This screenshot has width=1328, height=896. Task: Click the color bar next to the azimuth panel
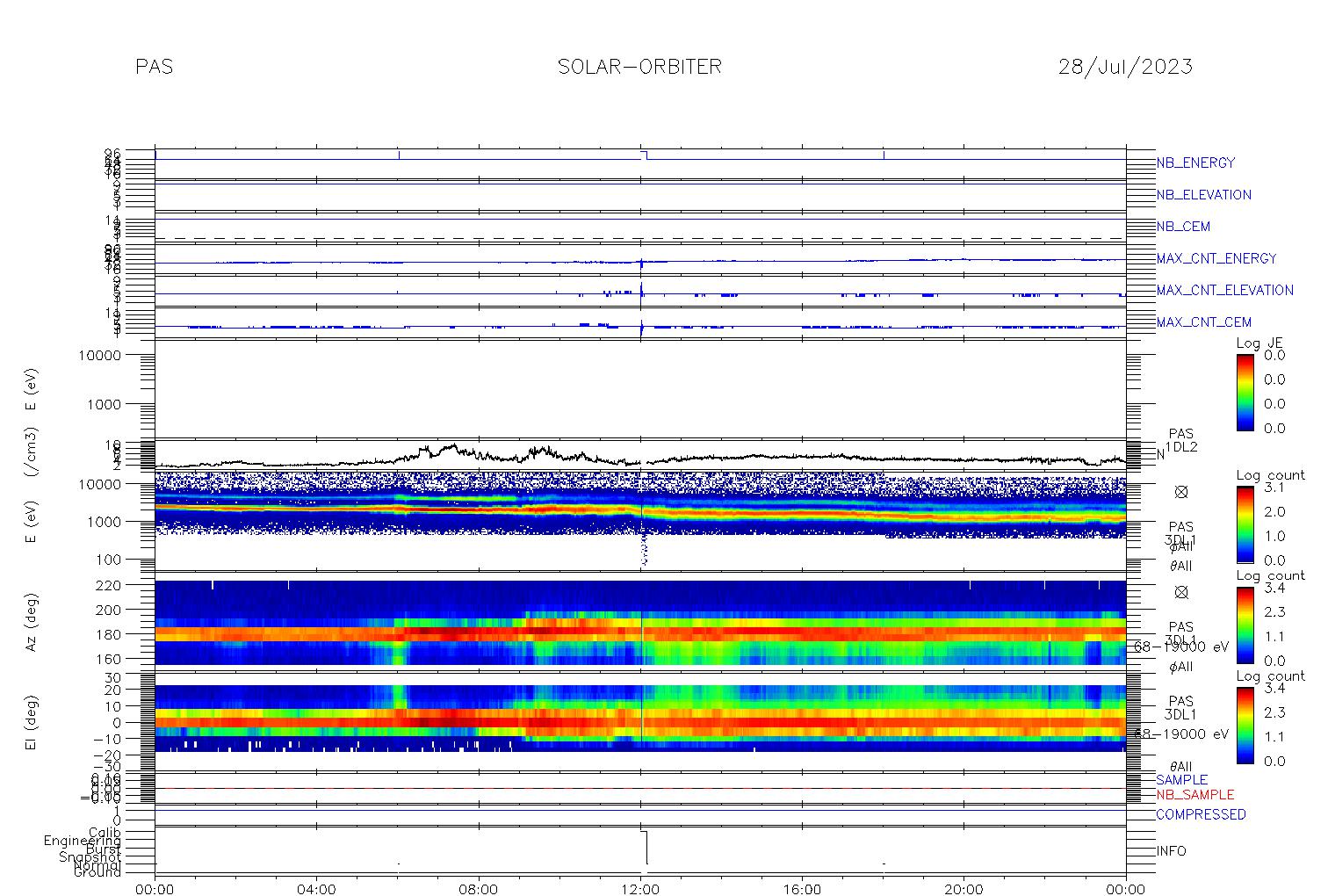click(x=1245, y=624)
